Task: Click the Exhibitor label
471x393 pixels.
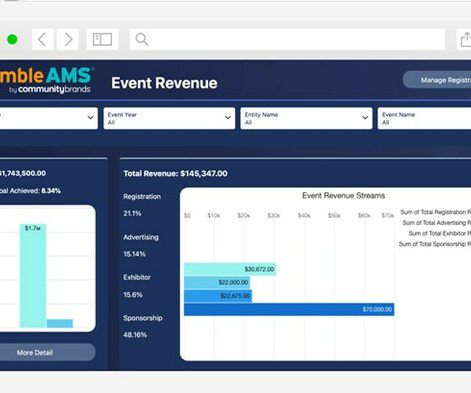Action: (x=137, y=277)
